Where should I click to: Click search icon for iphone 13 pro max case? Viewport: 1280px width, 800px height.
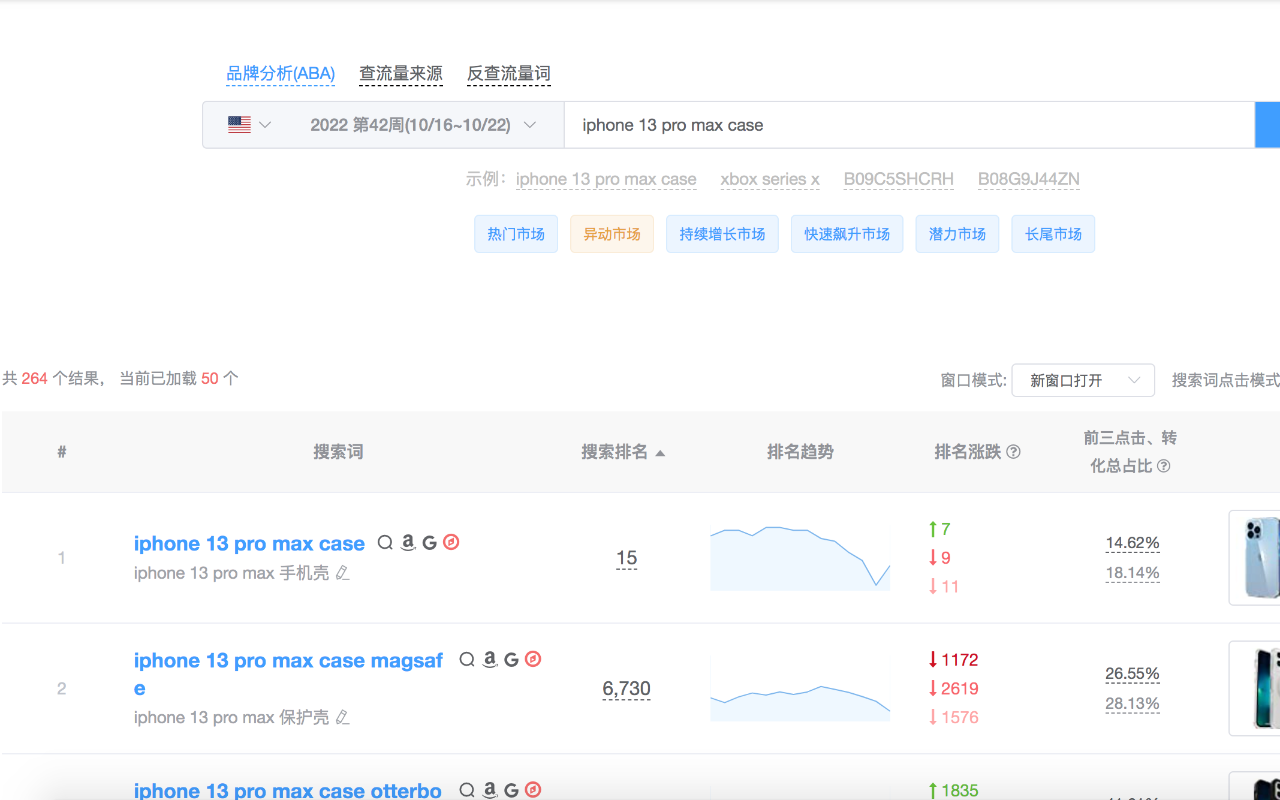(385, 543)
